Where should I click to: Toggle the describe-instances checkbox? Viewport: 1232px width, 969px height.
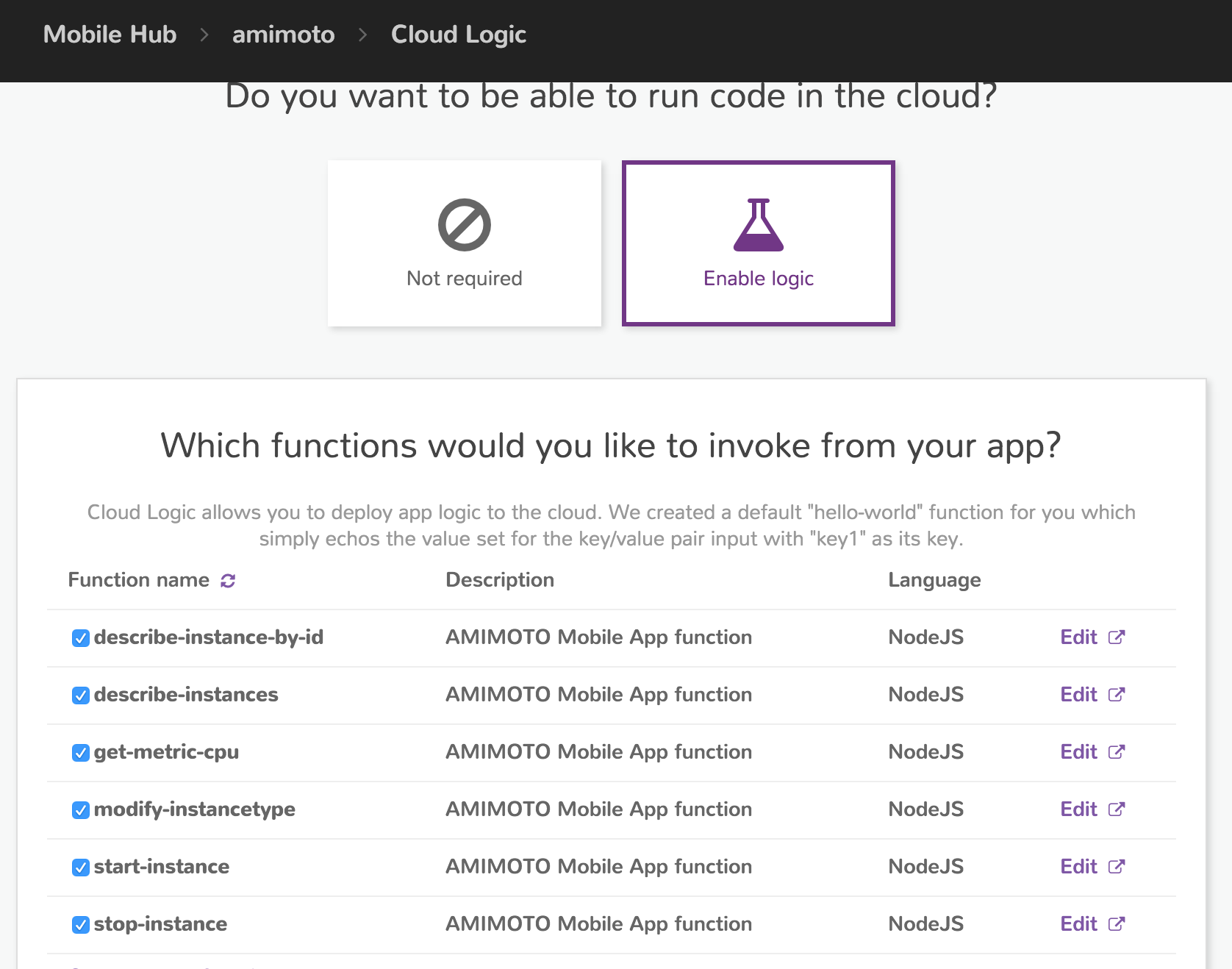click(81, 696)
